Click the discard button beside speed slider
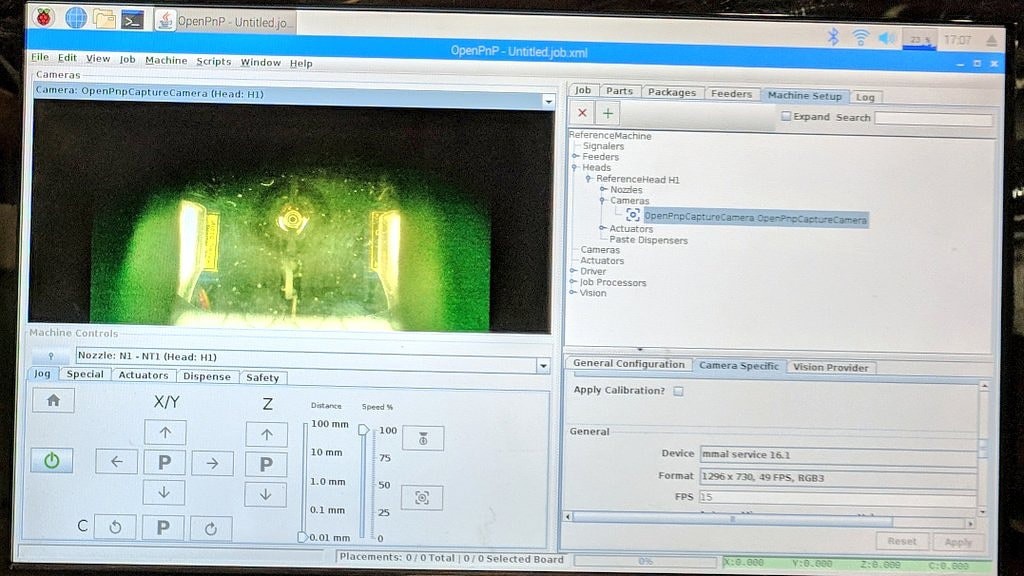1024x576 pixels. pyautogui.click(x=423, y=438)
